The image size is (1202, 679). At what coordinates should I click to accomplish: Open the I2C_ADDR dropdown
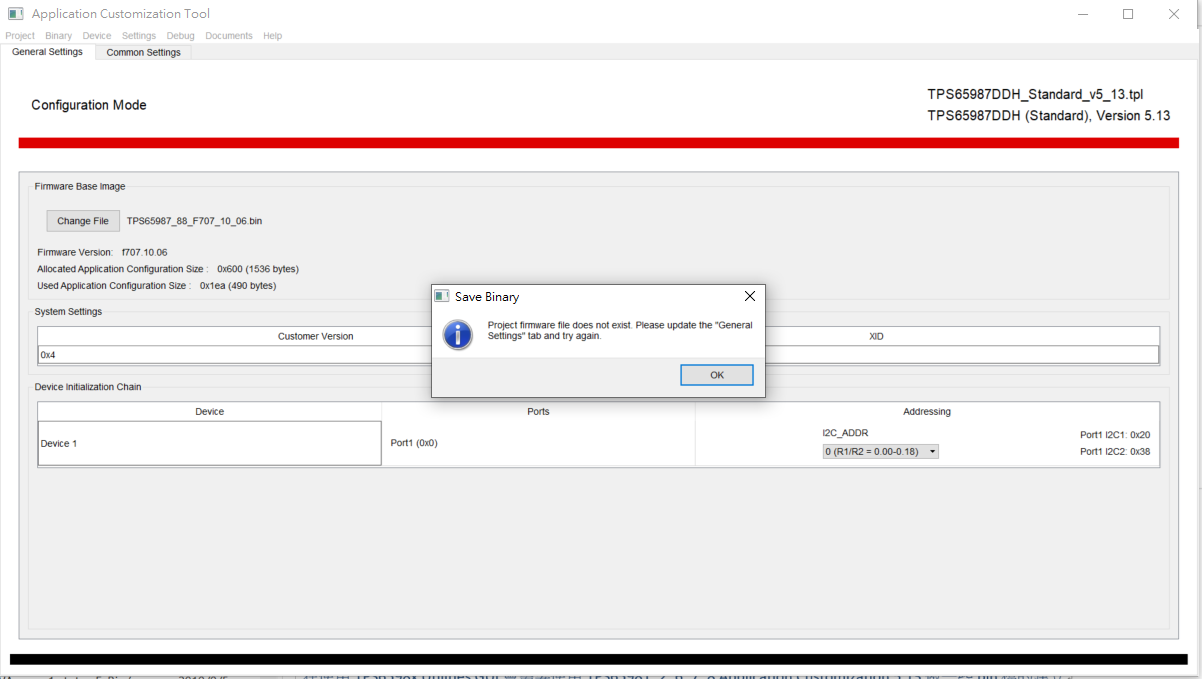pyautogui.click(x=880, y=452)
